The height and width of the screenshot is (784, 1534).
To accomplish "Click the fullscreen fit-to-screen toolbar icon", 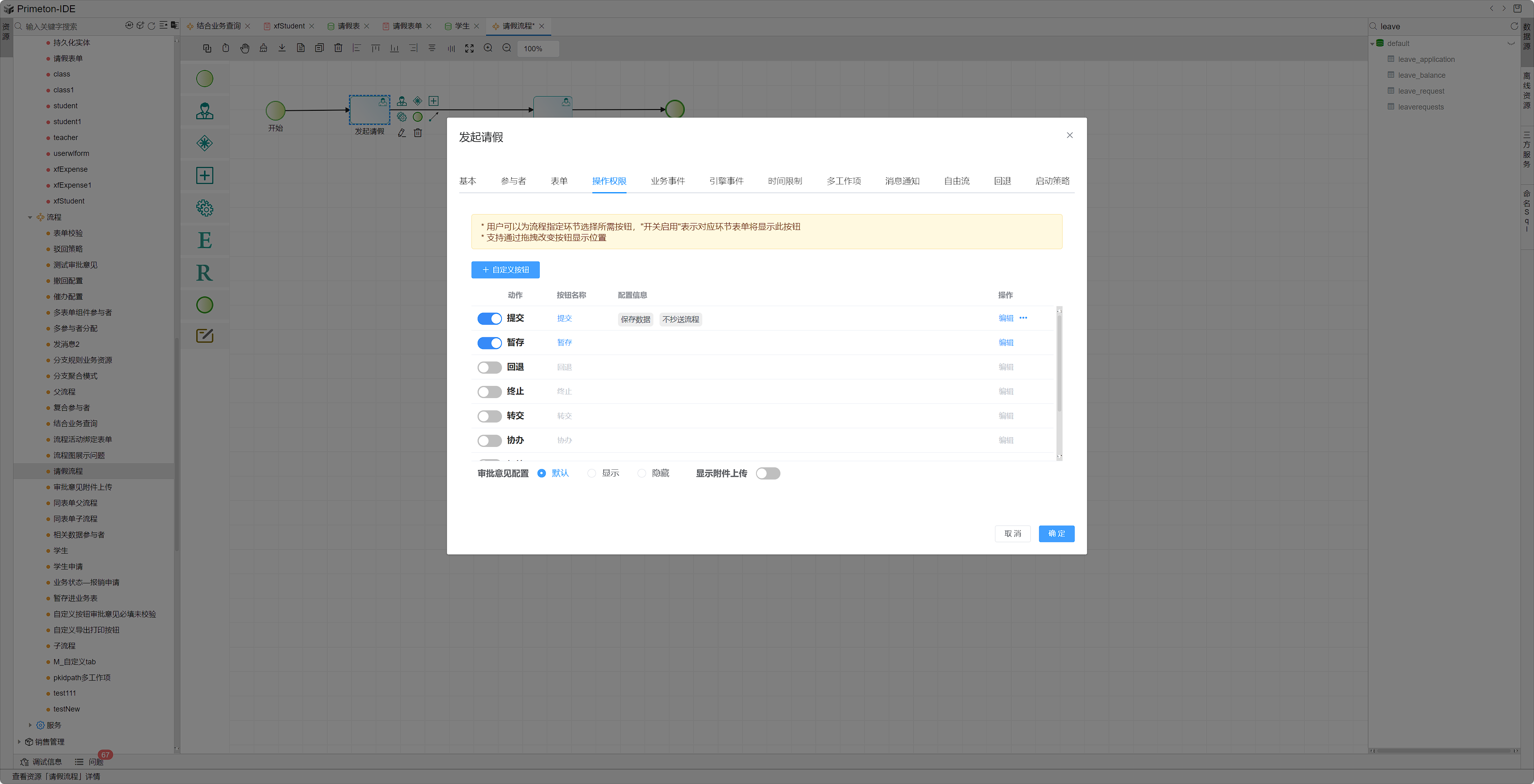I will coord(469,48).
